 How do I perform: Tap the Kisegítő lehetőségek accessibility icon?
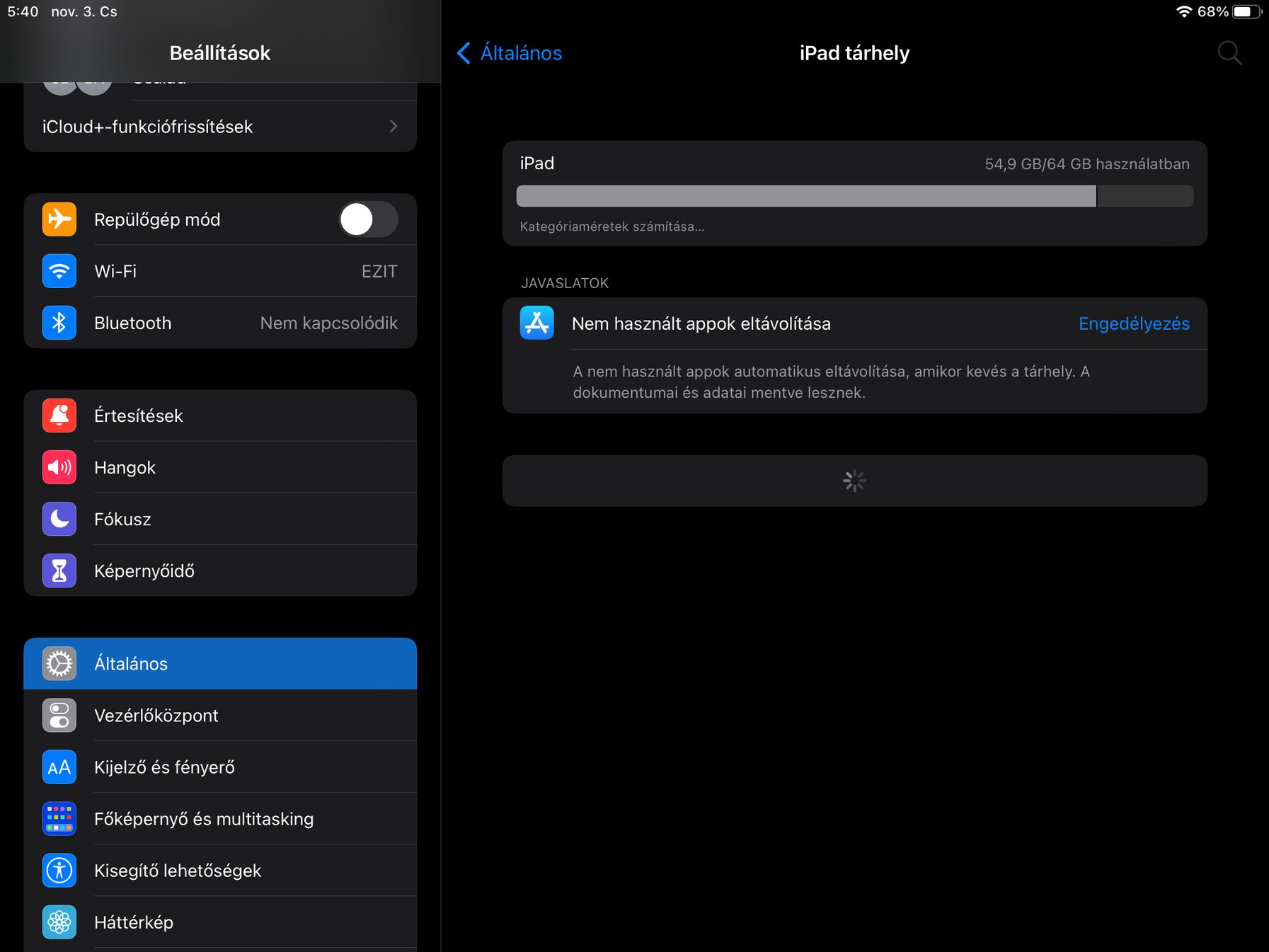click(59, 870)
